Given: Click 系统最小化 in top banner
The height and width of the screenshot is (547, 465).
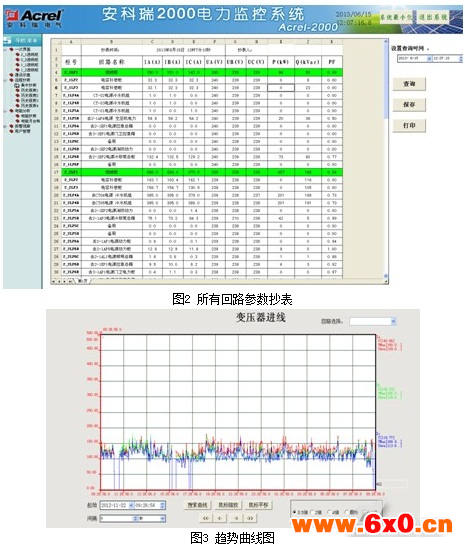Looking at the screenshot, I should coord(396,16).
